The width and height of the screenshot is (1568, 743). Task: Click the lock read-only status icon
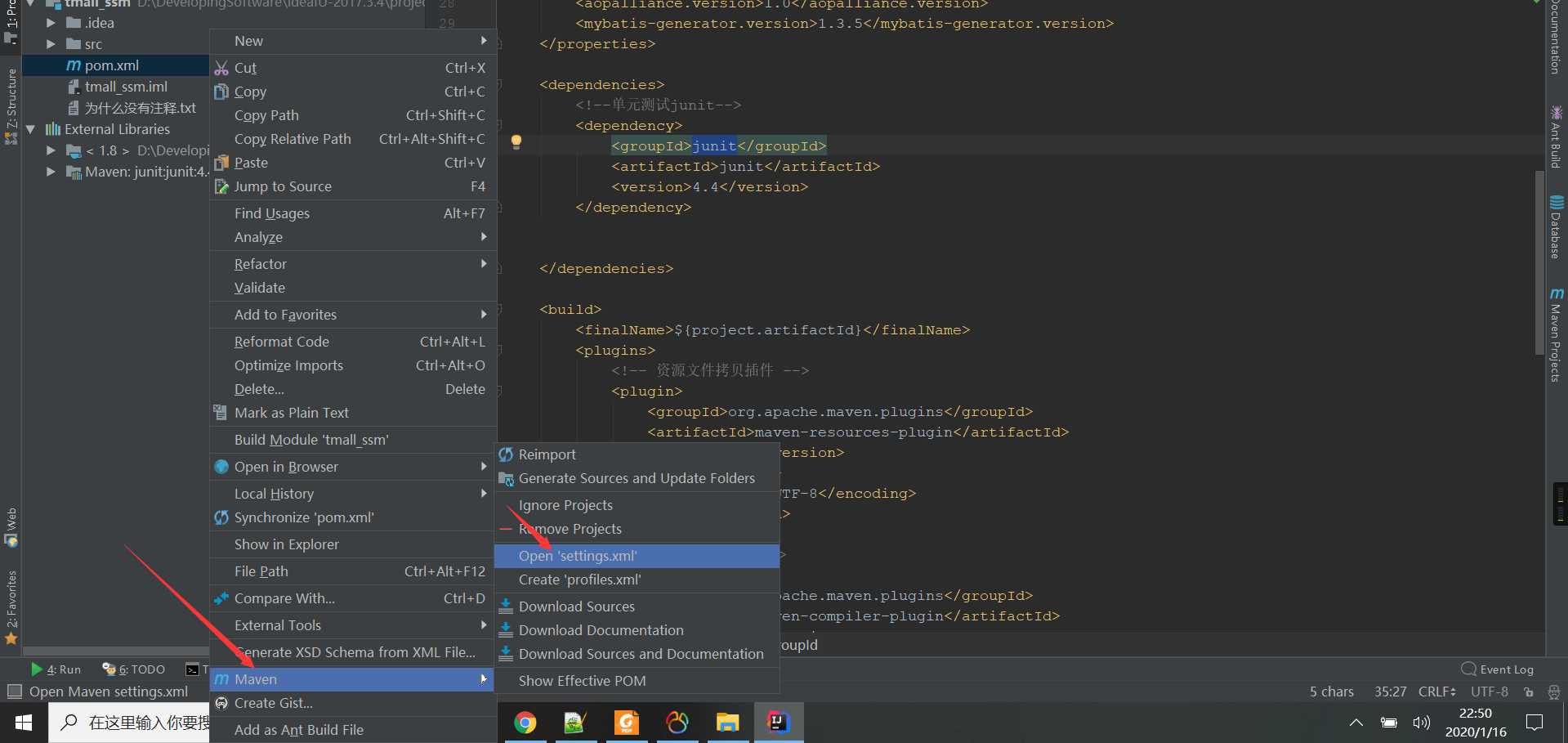point(1529,692)
